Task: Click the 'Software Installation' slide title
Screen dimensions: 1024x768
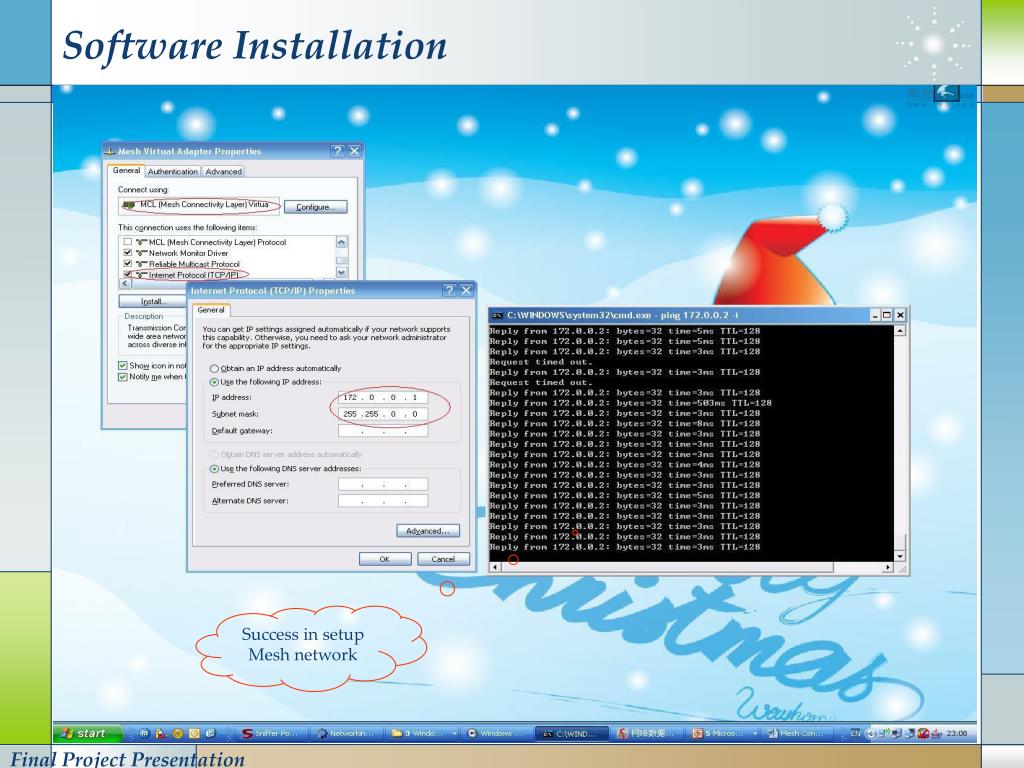Action: pyautogui.click(x=255, y=45)
